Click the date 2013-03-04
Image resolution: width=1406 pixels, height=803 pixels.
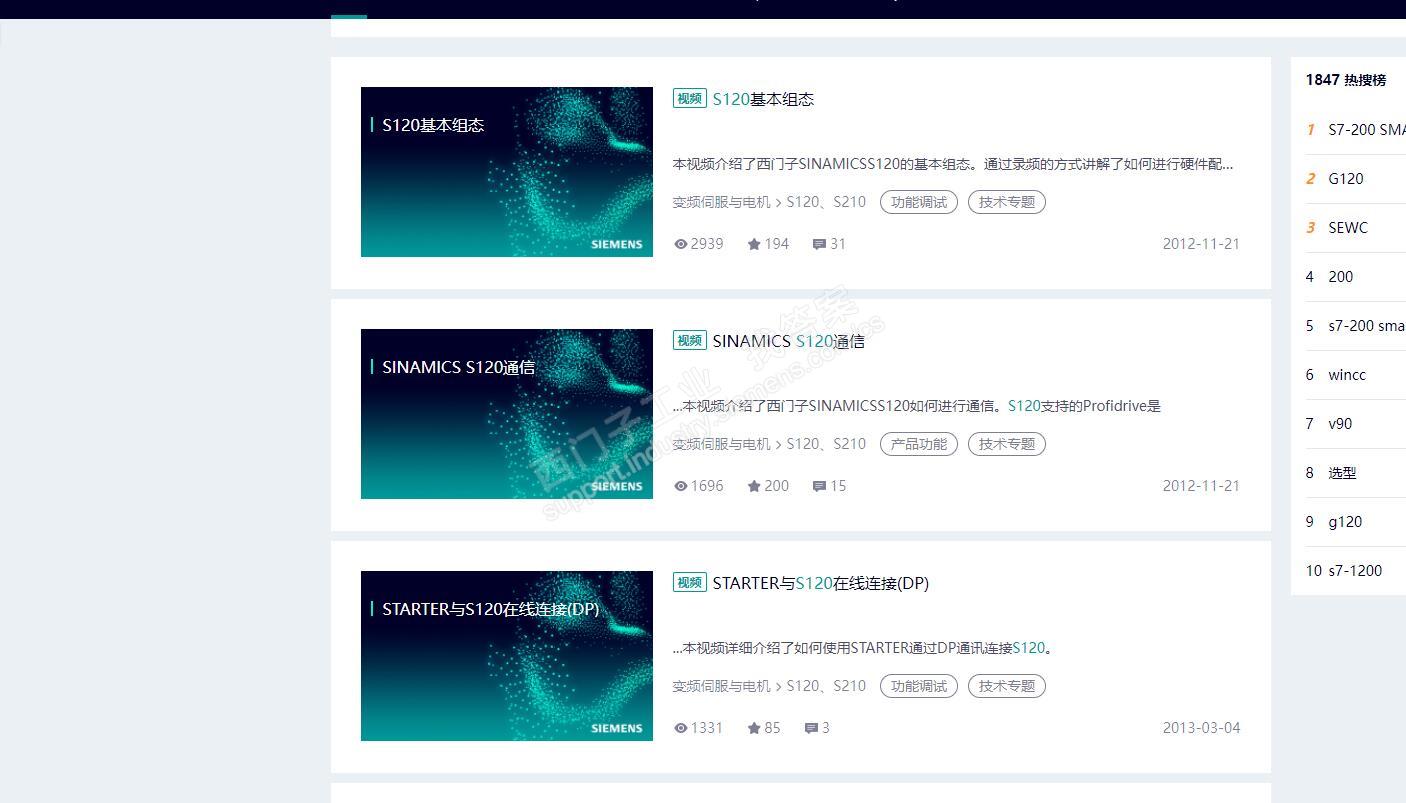tap(1201, 728)
